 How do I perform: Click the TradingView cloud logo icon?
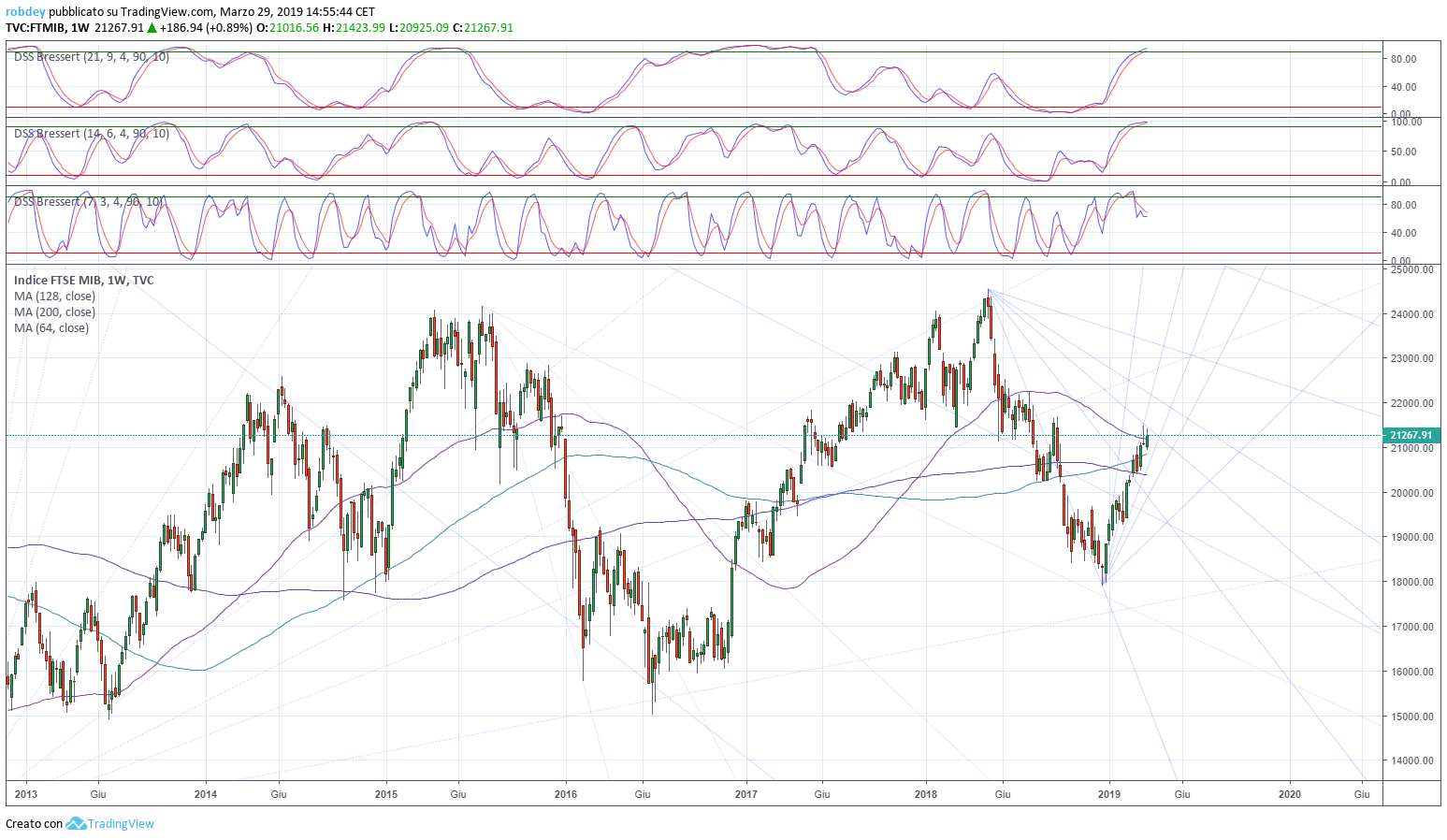click(76, 823)
